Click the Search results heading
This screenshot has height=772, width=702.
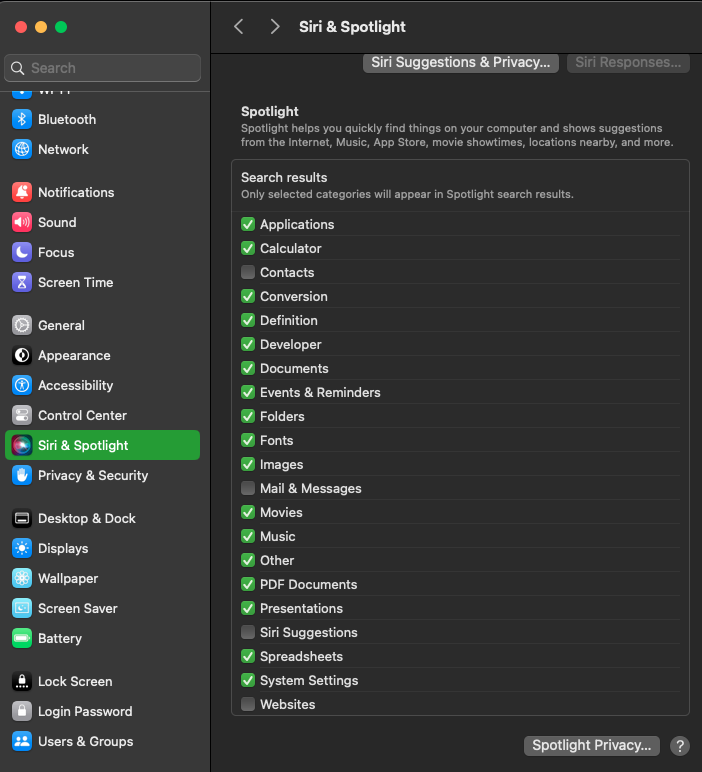[284, 177]
